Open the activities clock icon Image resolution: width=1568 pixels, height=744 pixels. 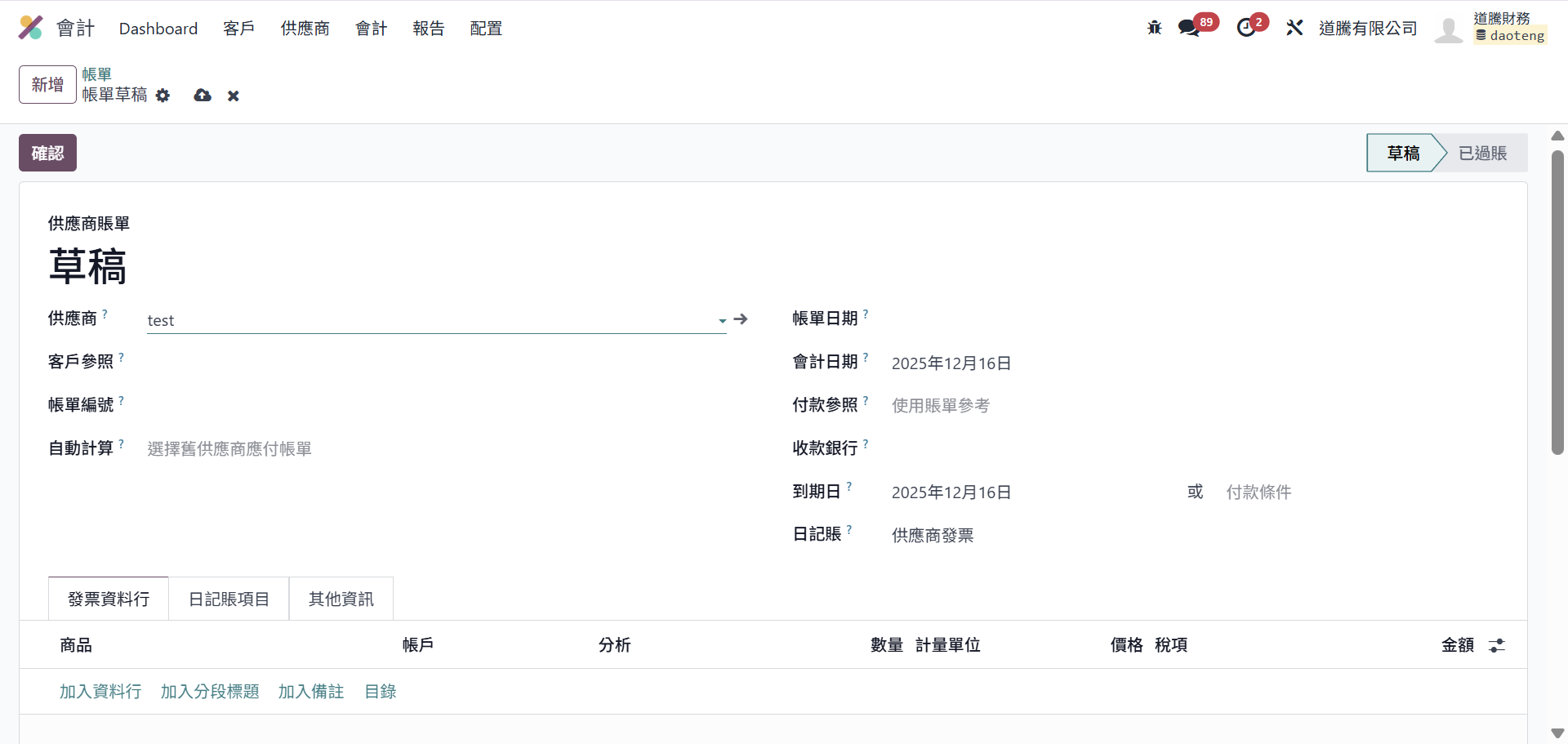1246,28
